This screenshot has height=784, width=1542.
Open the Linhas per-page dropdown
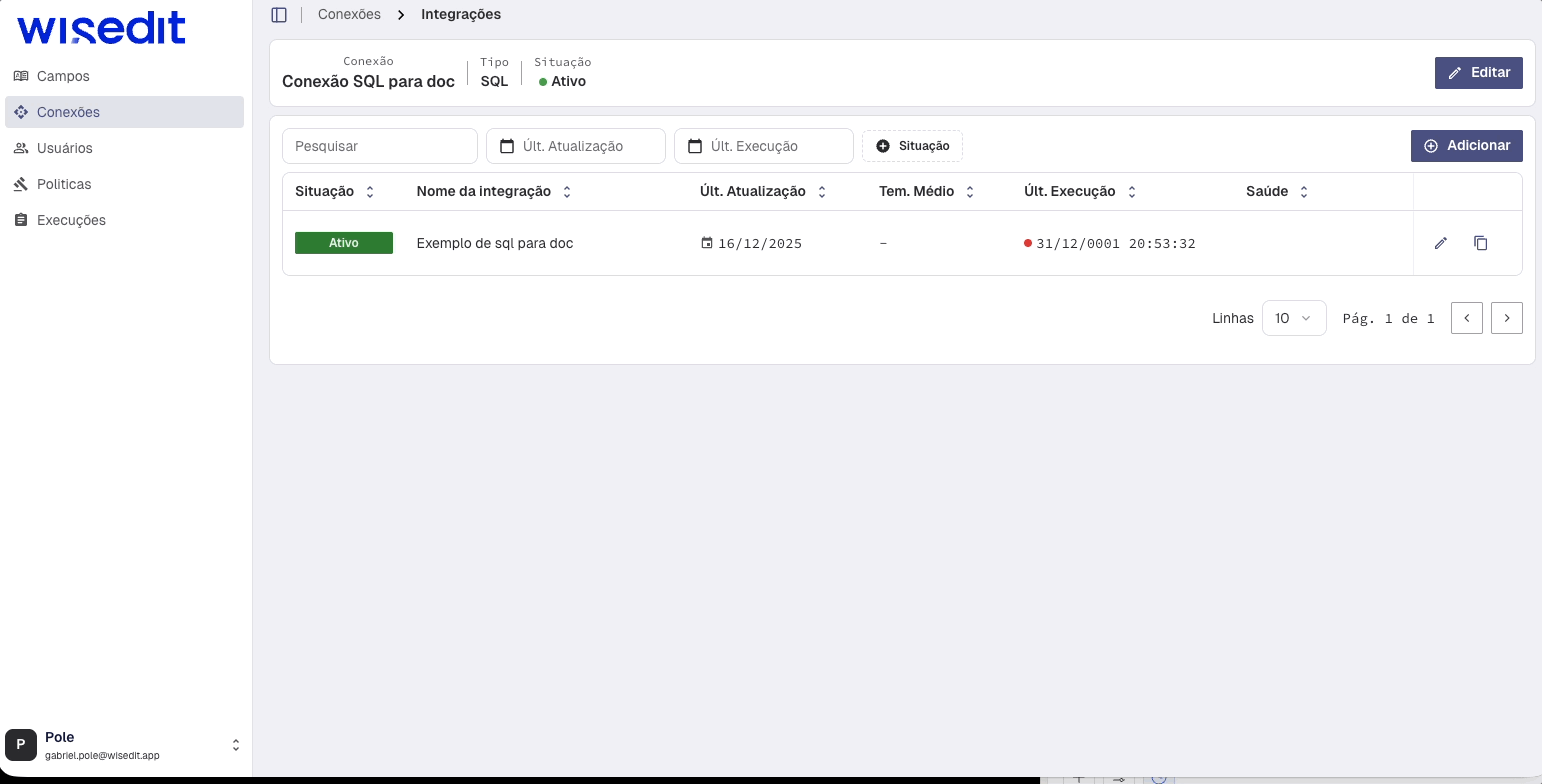(1293, 318)
